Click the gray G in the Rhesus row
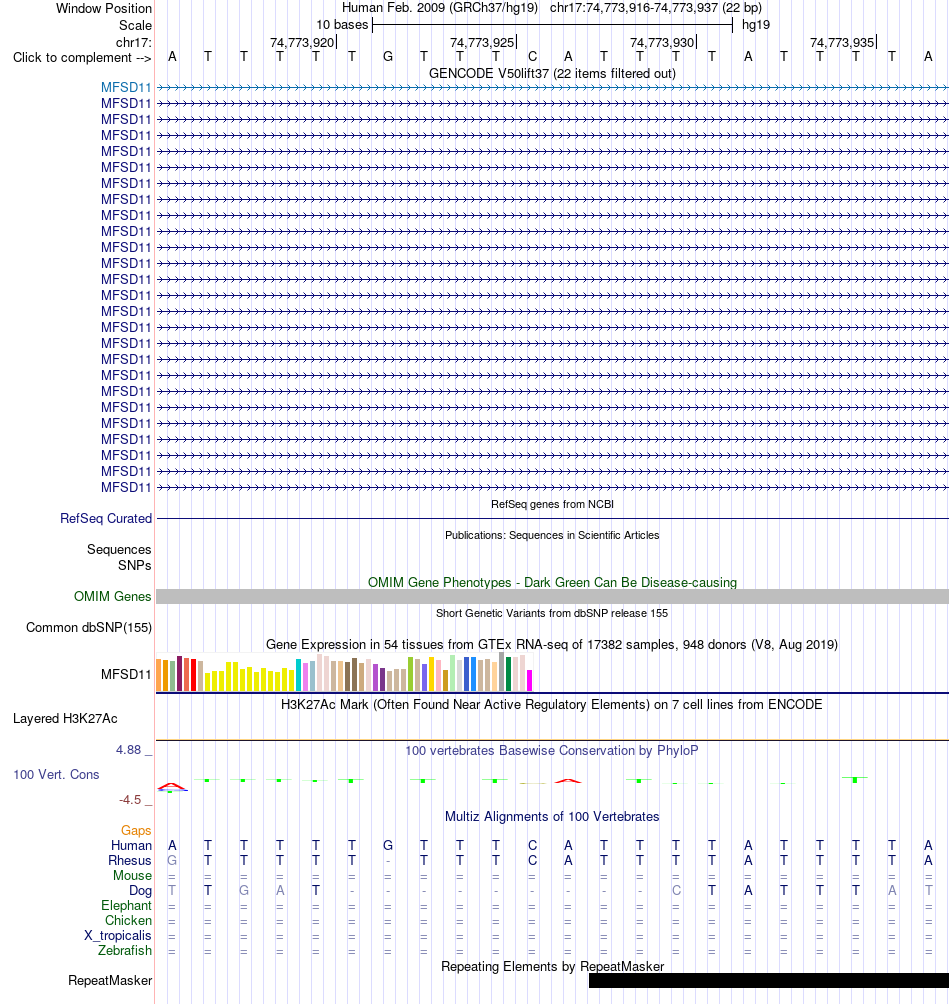The width and height of the screenshot is (950, 1004). pos(172,861)
